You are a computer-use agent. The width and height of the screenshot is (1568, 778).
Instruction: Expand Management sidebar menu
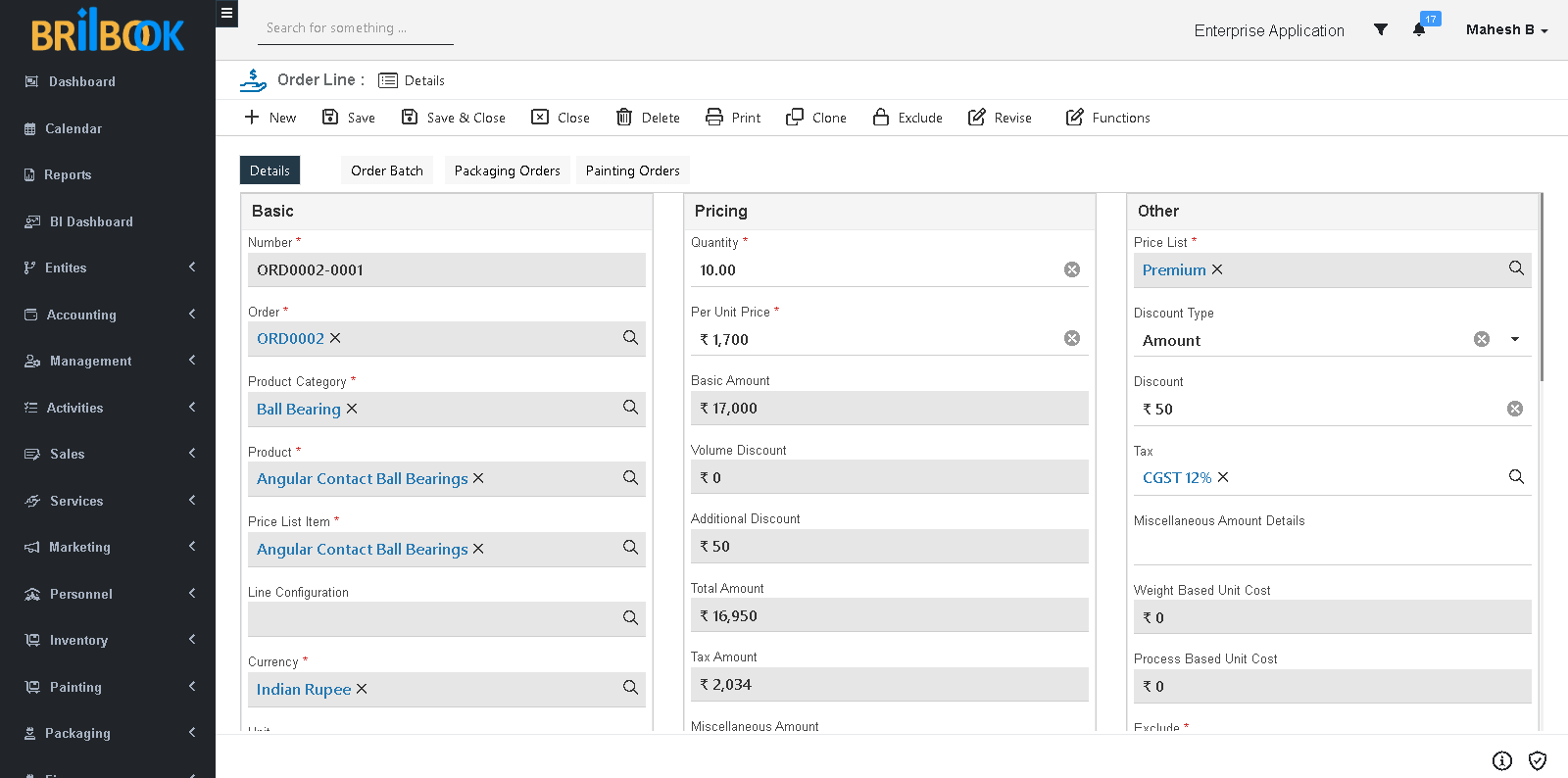point(108,361)
